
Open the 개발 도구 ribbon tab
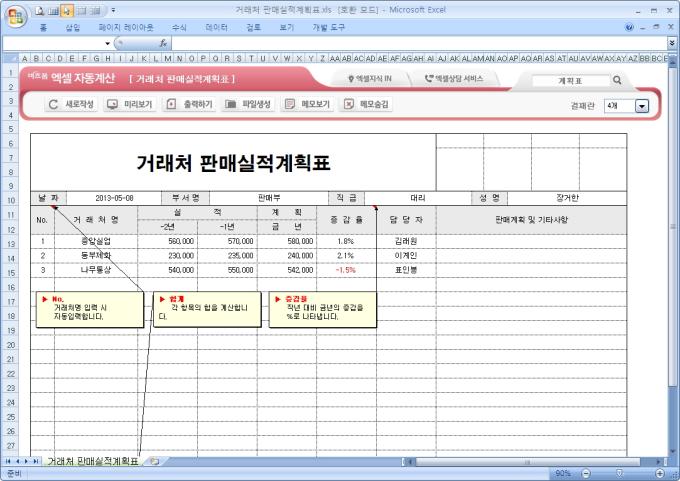328,27
